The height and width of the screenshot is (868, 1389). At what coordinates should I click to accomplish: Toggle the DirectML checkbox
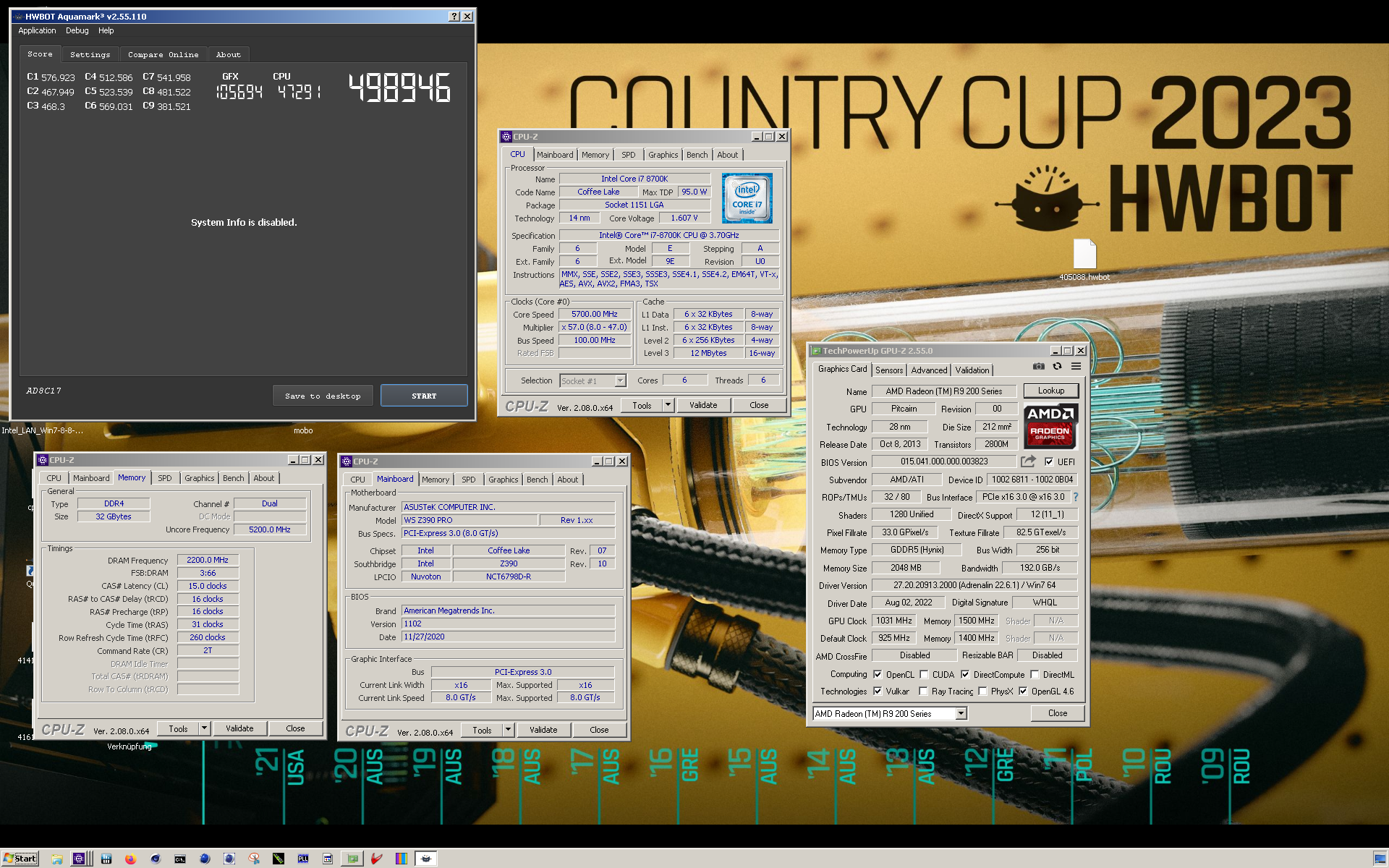pyautogui.click(x=1035, y=674)
